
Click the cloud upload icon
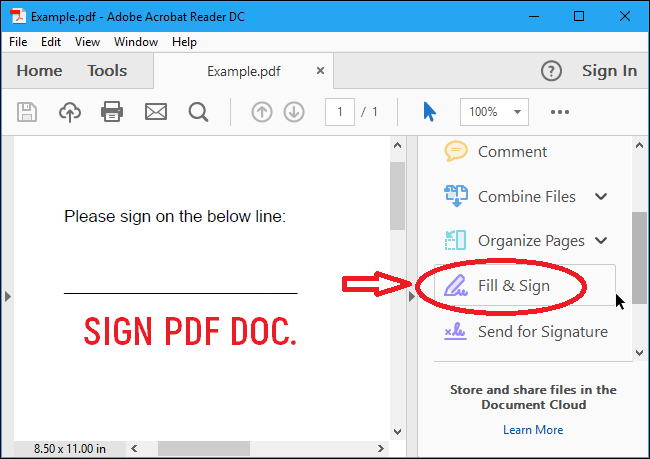[x=70, y=112]
